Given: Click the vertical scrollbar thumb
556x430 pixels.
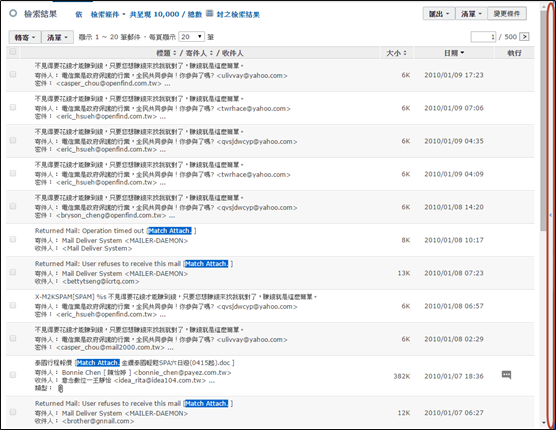Looking at the screenshot, I should click(x=544, y=121).
